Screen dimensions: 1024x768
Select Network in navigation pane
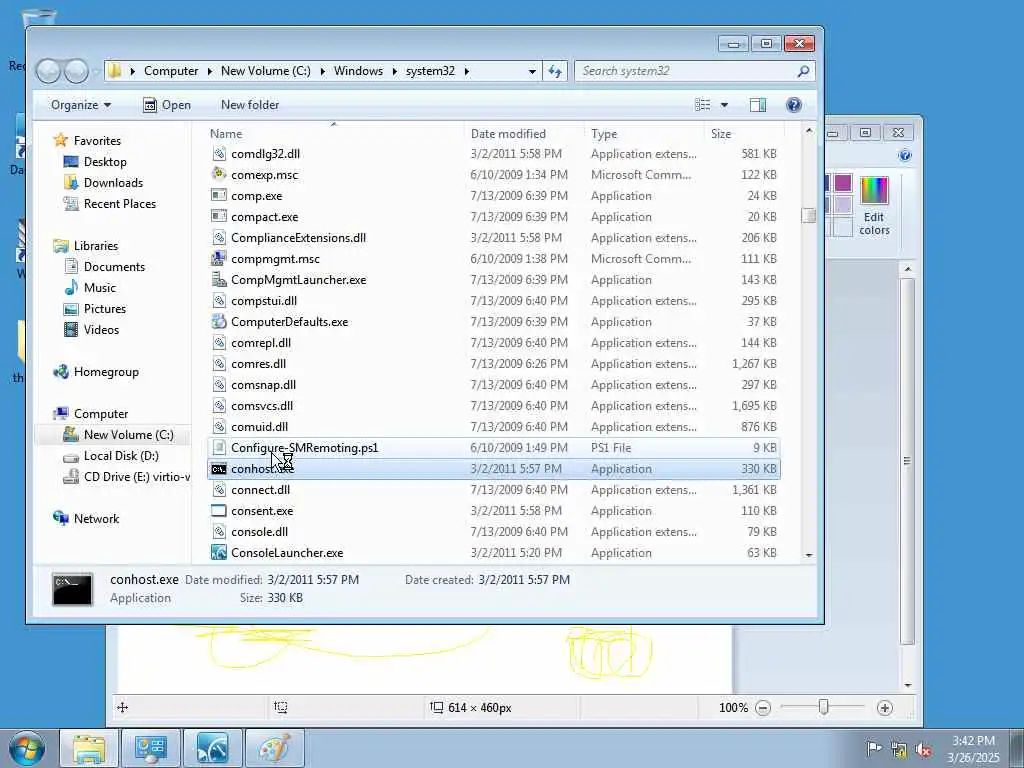coord(96,519)
